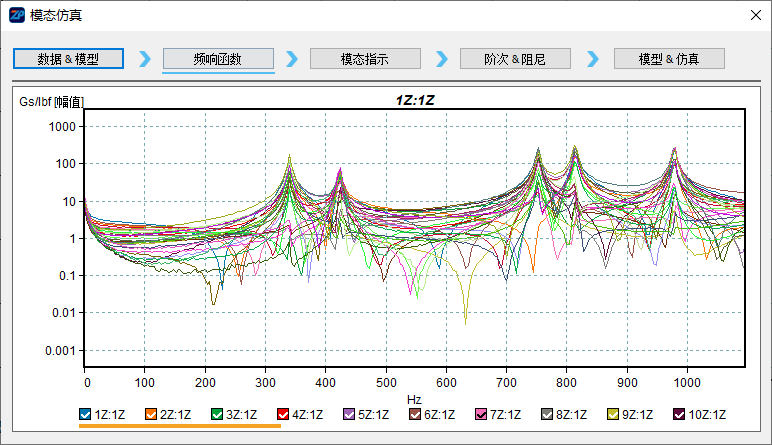The height and width of the screenshot is (445, 772).
Task: Select the 模型 & 仿真 step
Action: click(x=669, y=59)
